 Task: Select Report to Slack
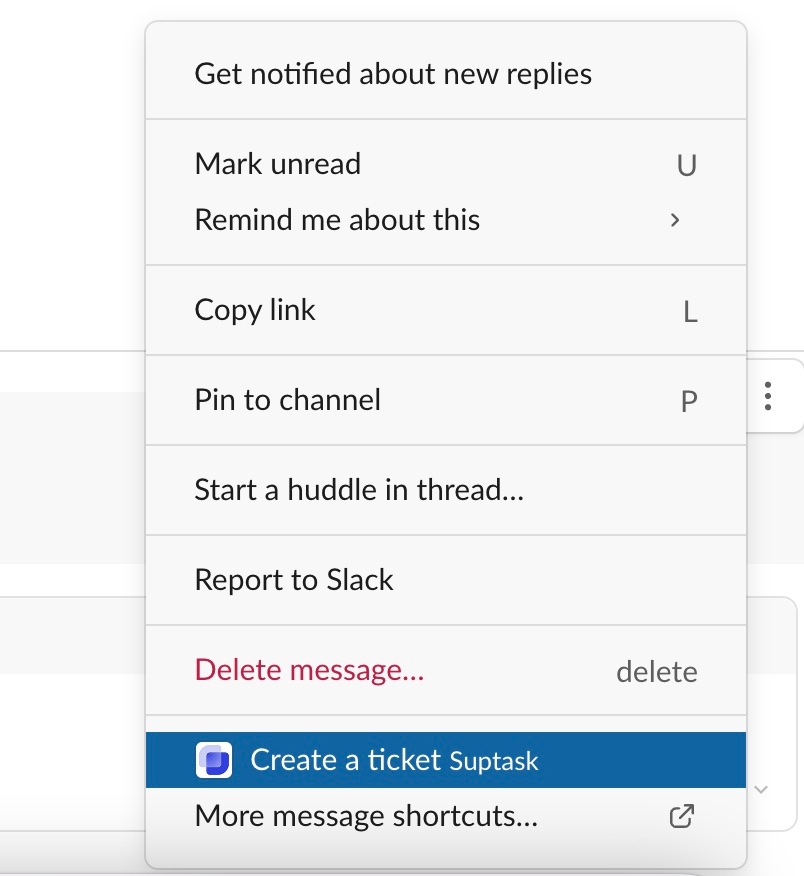pyautogui.click(x=294, y=580)
